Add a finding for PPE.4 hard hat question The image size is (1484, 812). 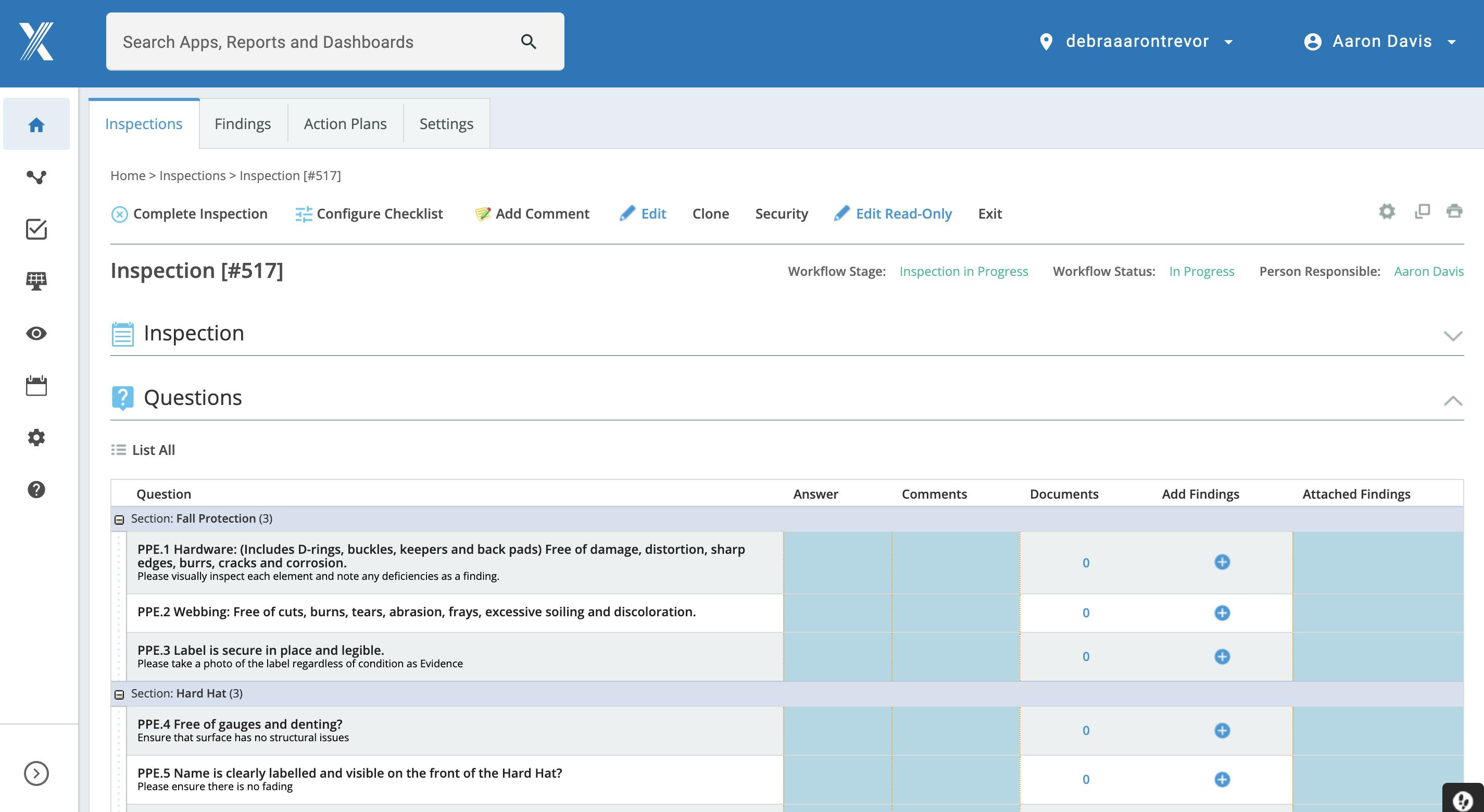pos(1223,730)
